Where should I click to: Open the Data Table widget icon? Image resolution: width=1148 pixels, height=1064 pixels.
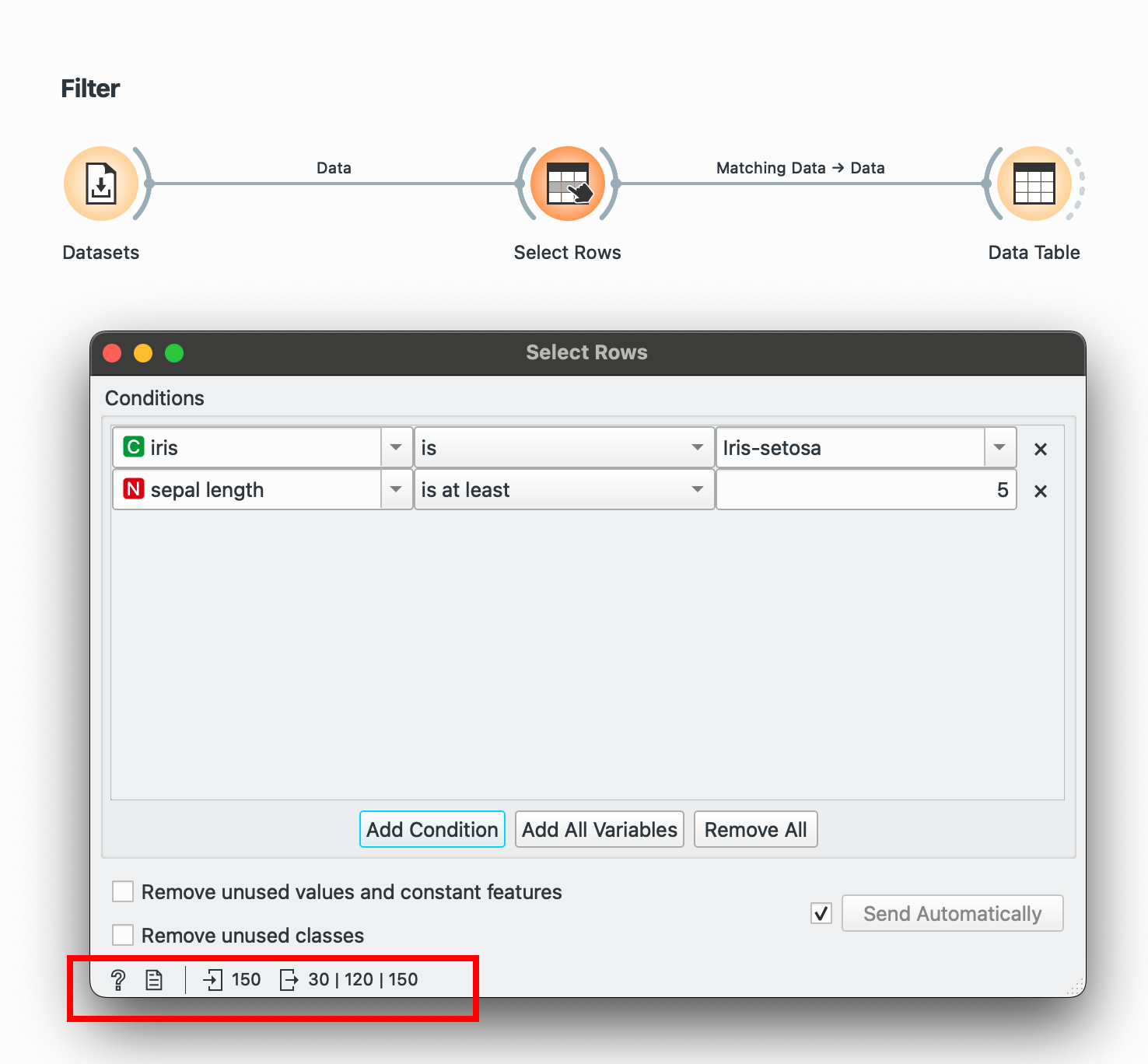click(x=1034, y=184)
